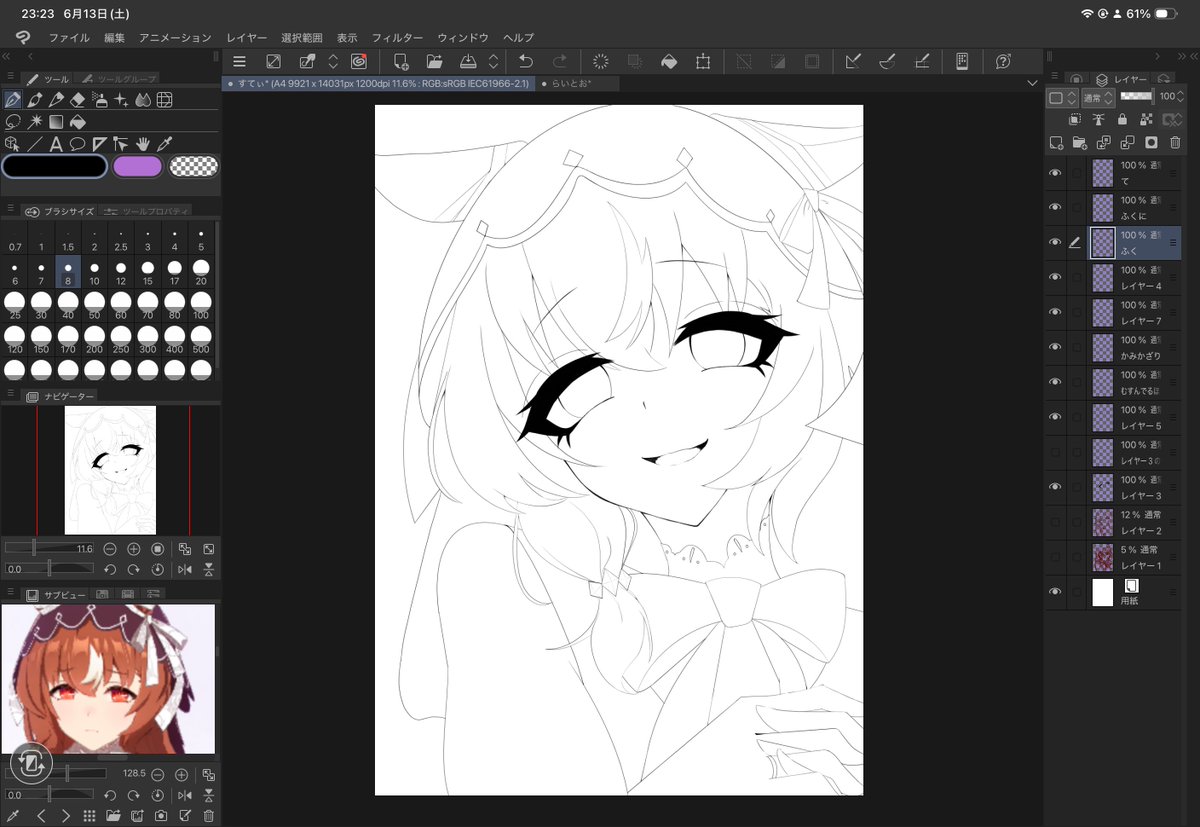Show the レイヤー 1 layer
Viewport: 1200px width, 827px height.
[1055, 557]
